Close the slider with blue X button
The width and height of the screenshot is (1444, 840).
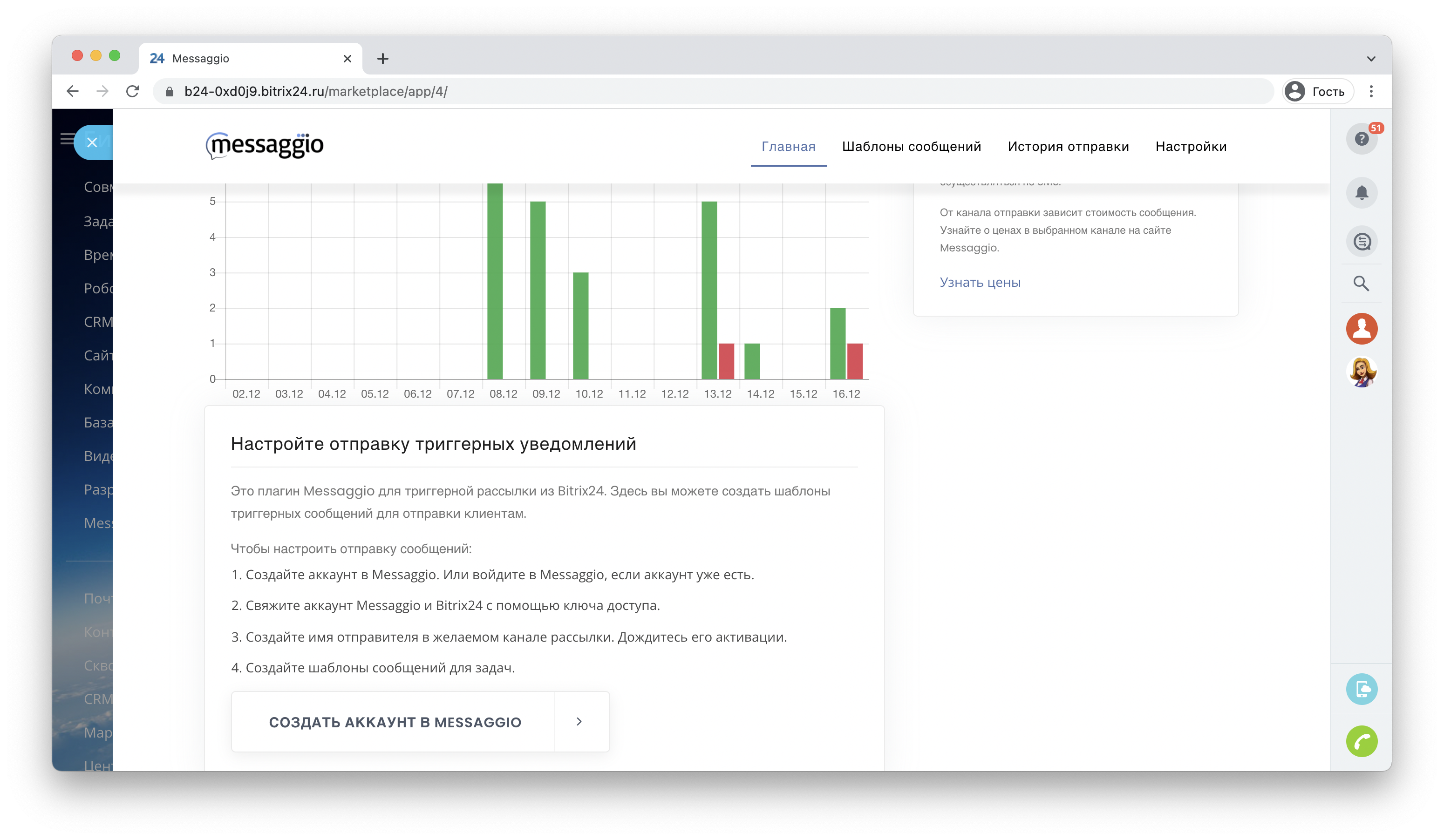point(92,142)
